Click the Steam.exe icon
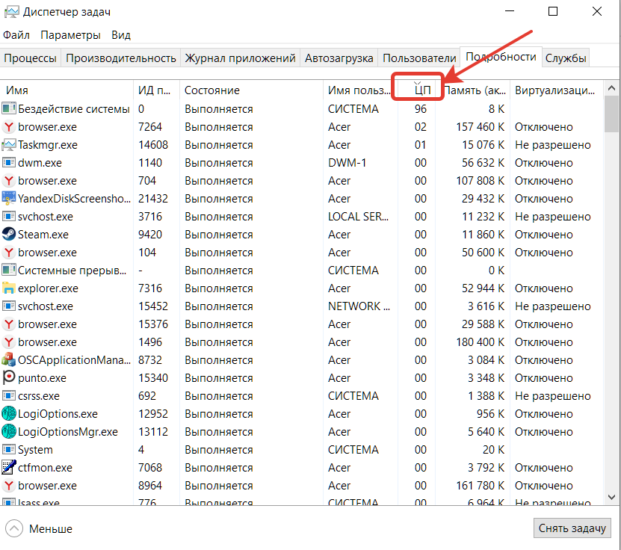The width and height of the screenshot is (621, 550). click(9, 234)
